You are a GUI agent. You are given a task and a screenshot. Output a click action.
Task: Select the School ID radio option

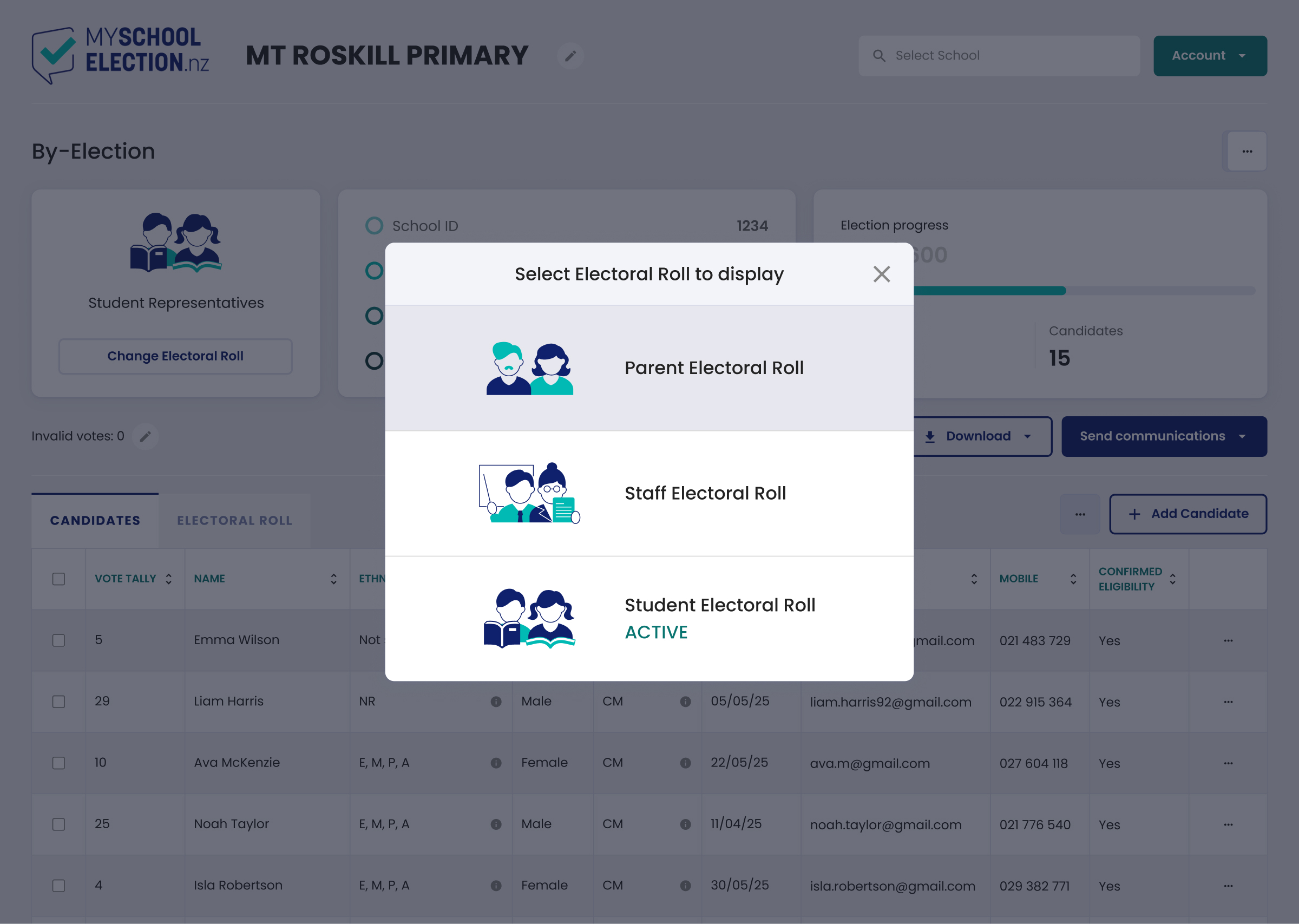tap(374, 226)
